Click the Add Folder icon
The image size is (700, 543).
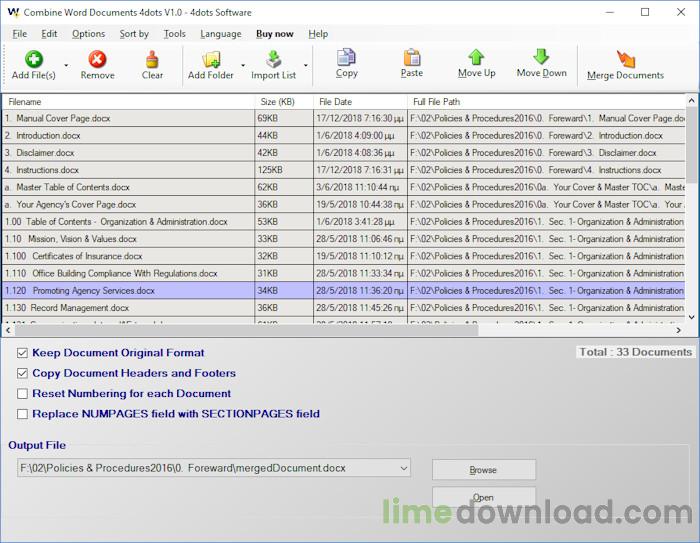coord(211,59)
